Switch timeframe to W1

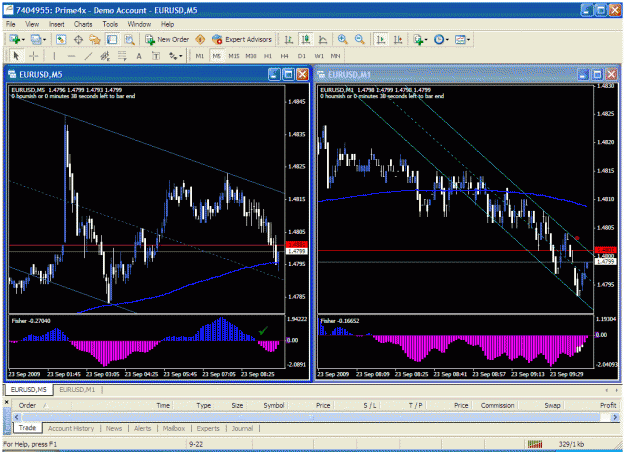[x=319, y=56]
